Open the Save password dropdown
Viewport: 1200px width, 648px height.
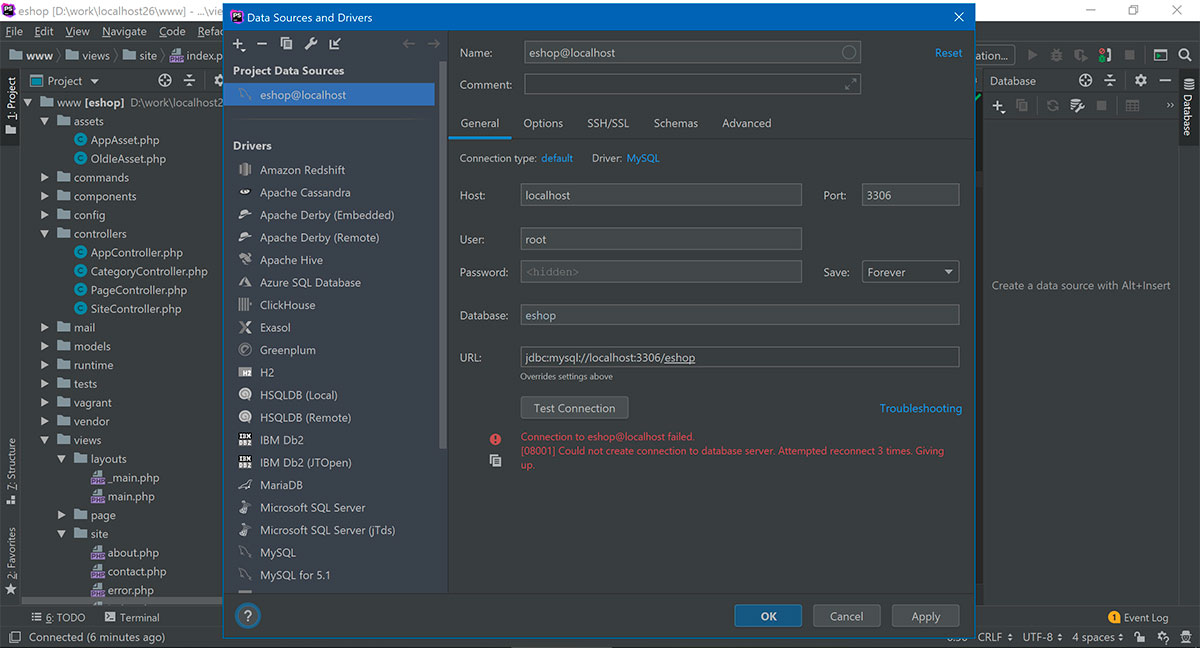point(910,272)
